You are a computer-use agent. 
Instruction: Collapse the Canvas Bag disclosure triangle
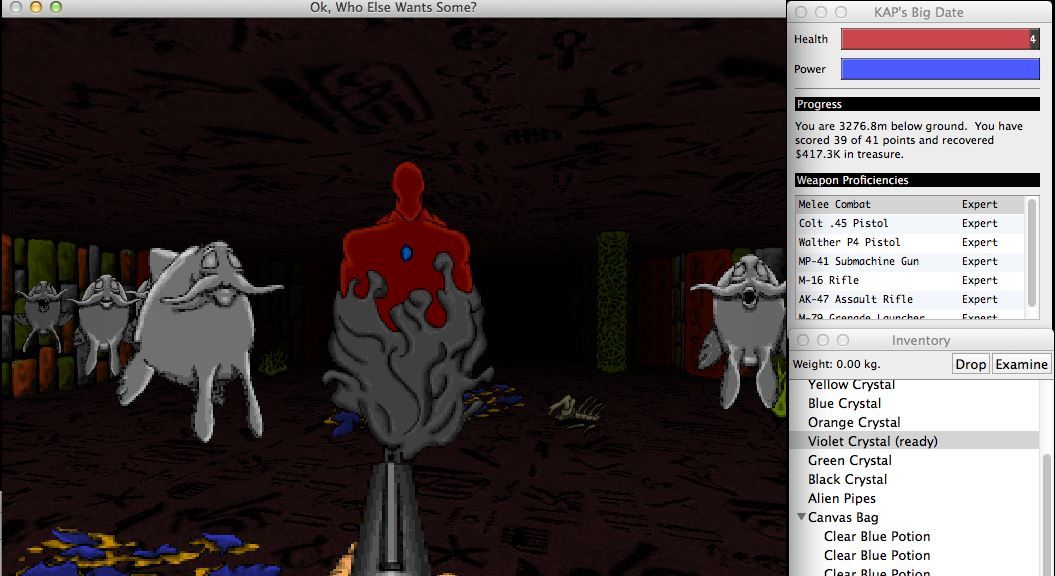click(801, 518)
